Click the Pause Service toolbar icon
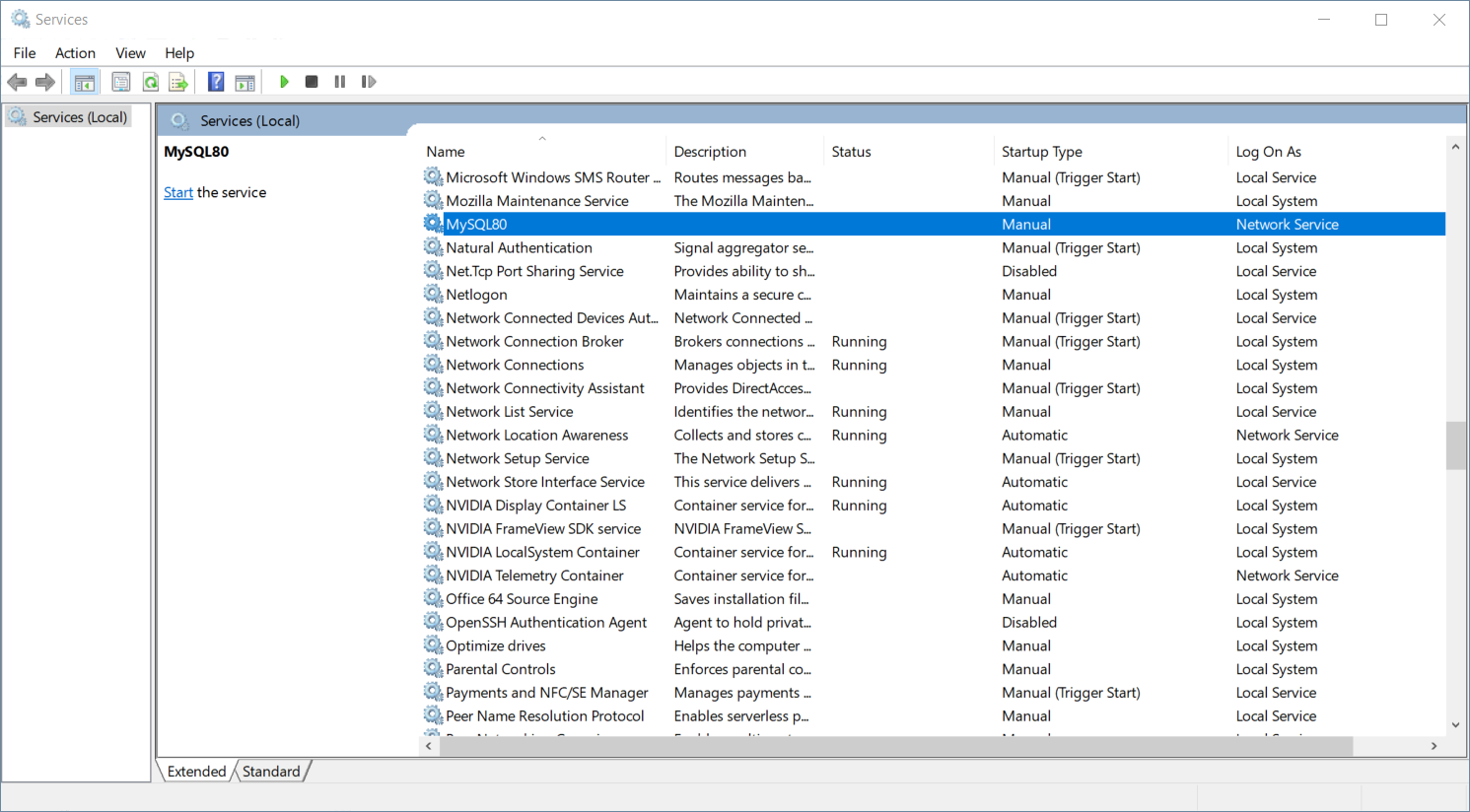 click(340, 82)
